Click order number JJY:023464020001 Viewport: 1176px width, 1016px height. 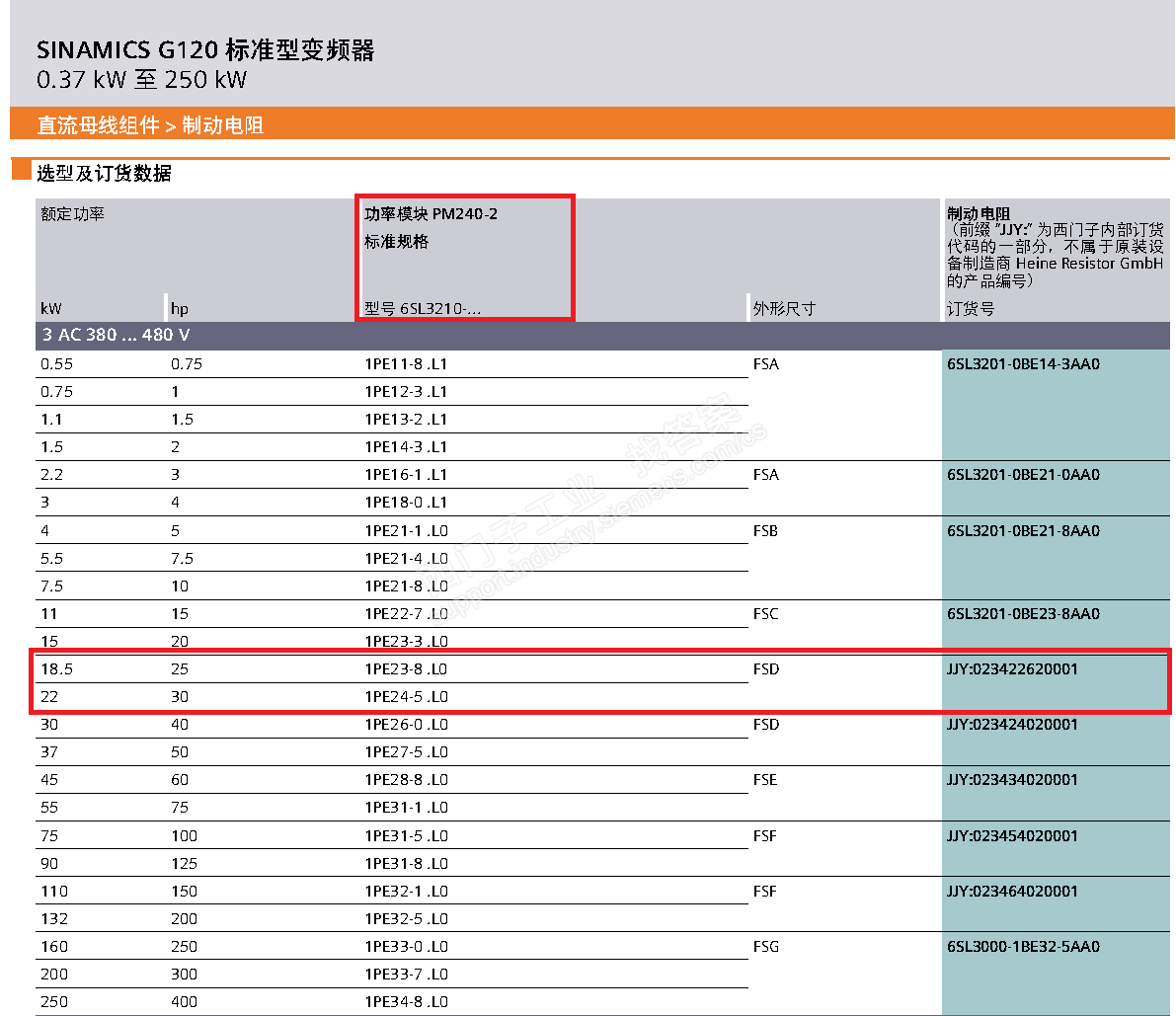click(x=1012, y=892)
